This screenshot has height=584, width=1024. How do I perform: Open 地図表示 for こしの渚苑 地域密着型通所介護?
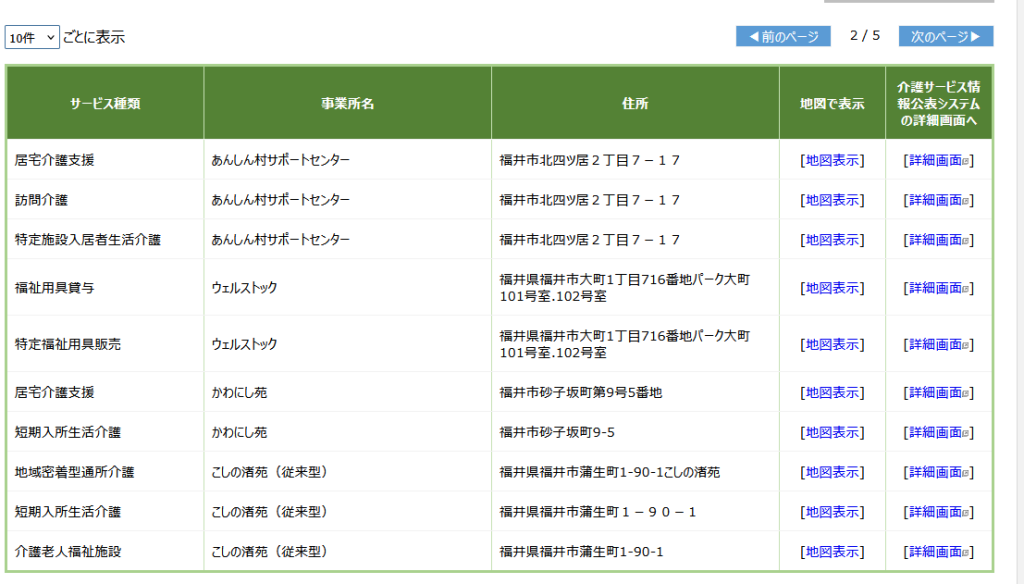832,472
